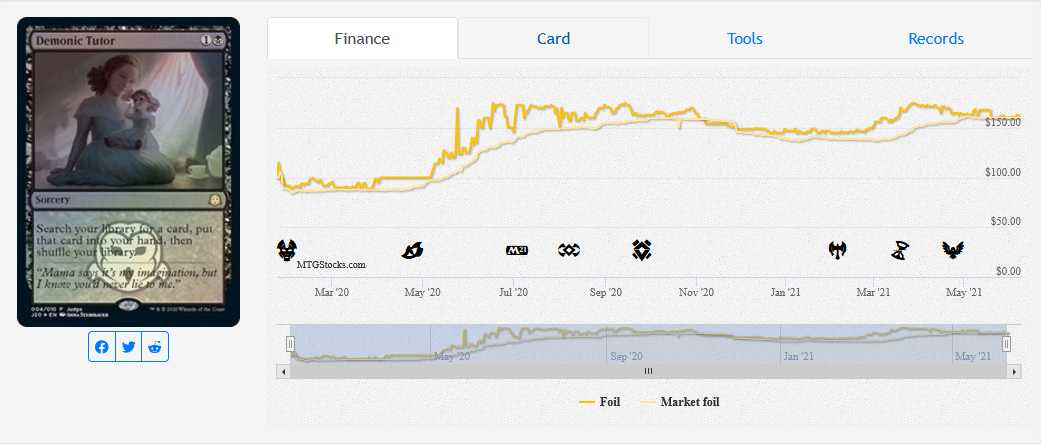This screenshot has width=1041, height=445.
Task: Open the Finance tab
Action: [362, 39]
